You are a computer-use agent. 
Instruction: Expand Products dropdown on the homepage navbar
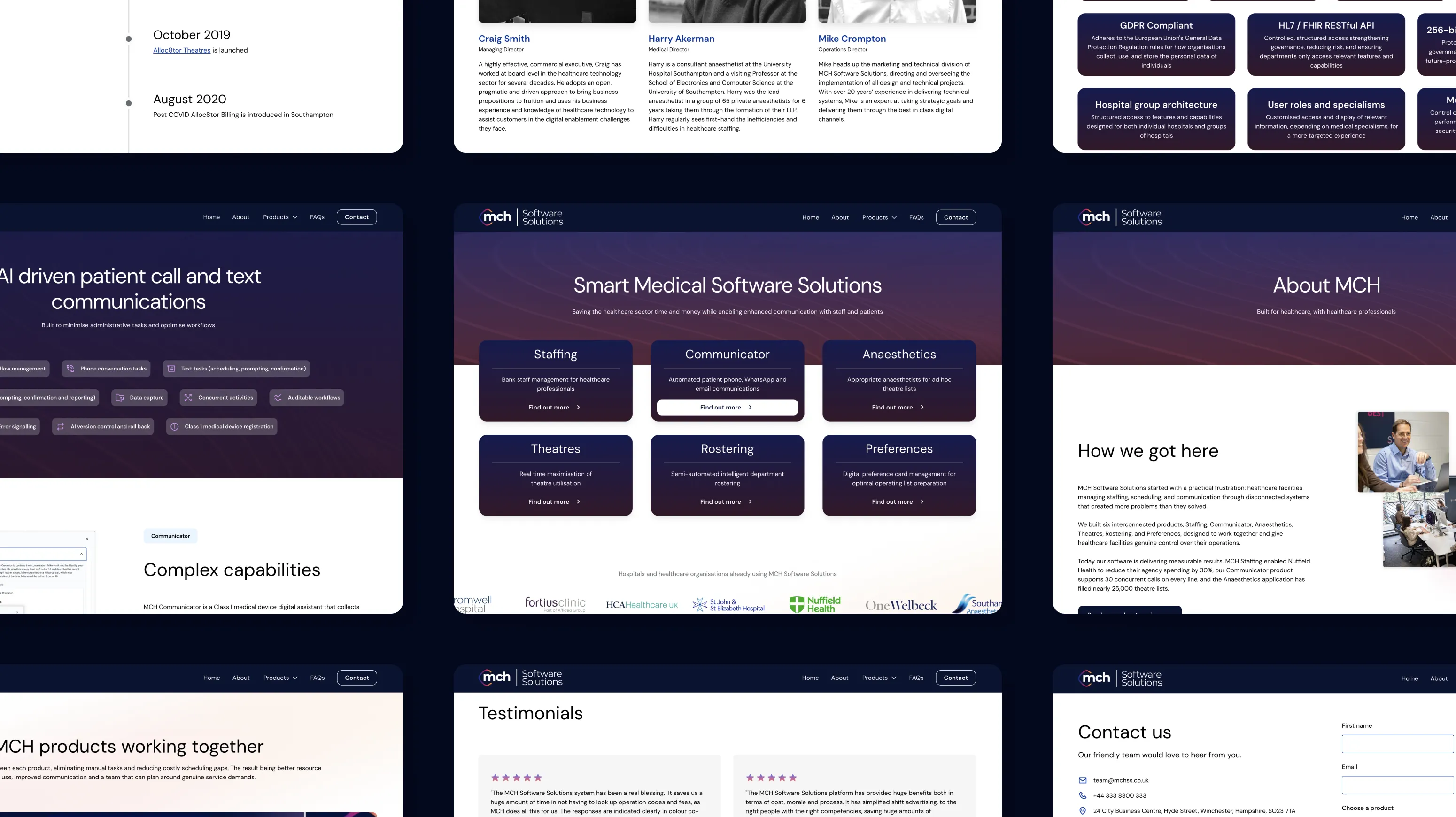[x=879, y=217]
